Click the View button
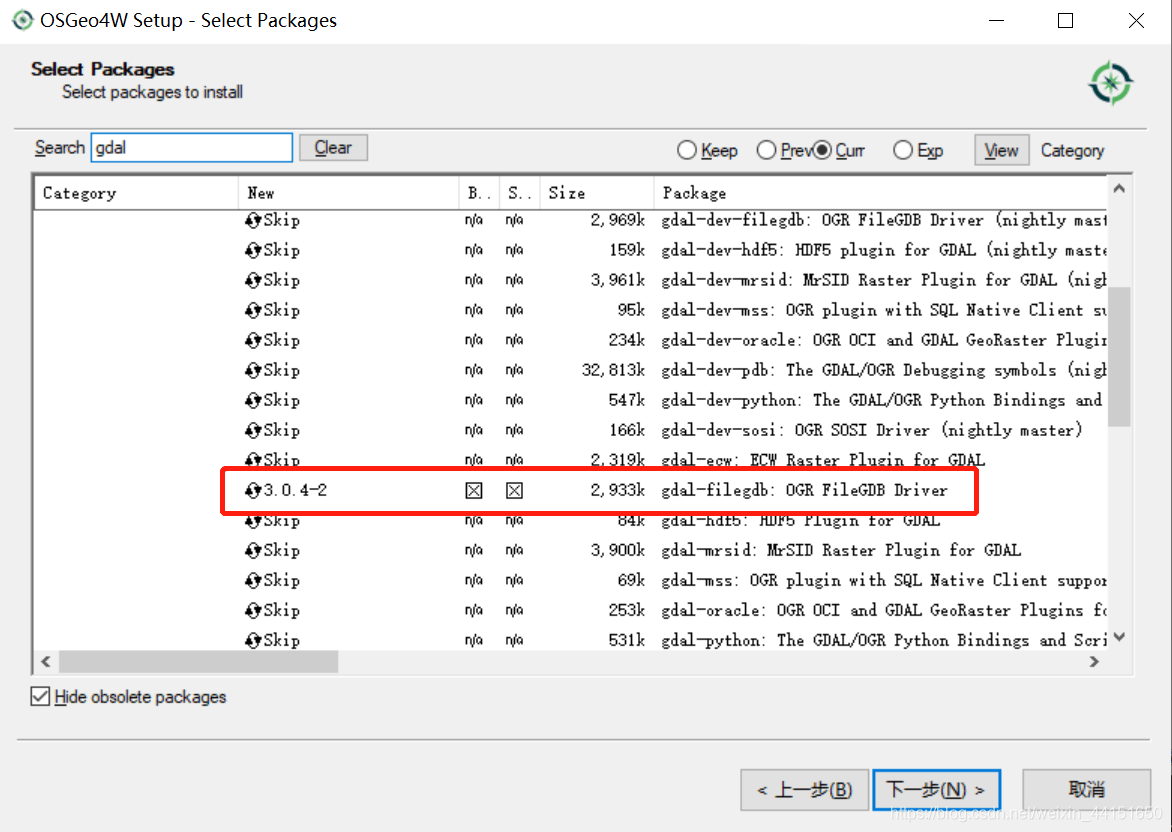 (1000, 150)
